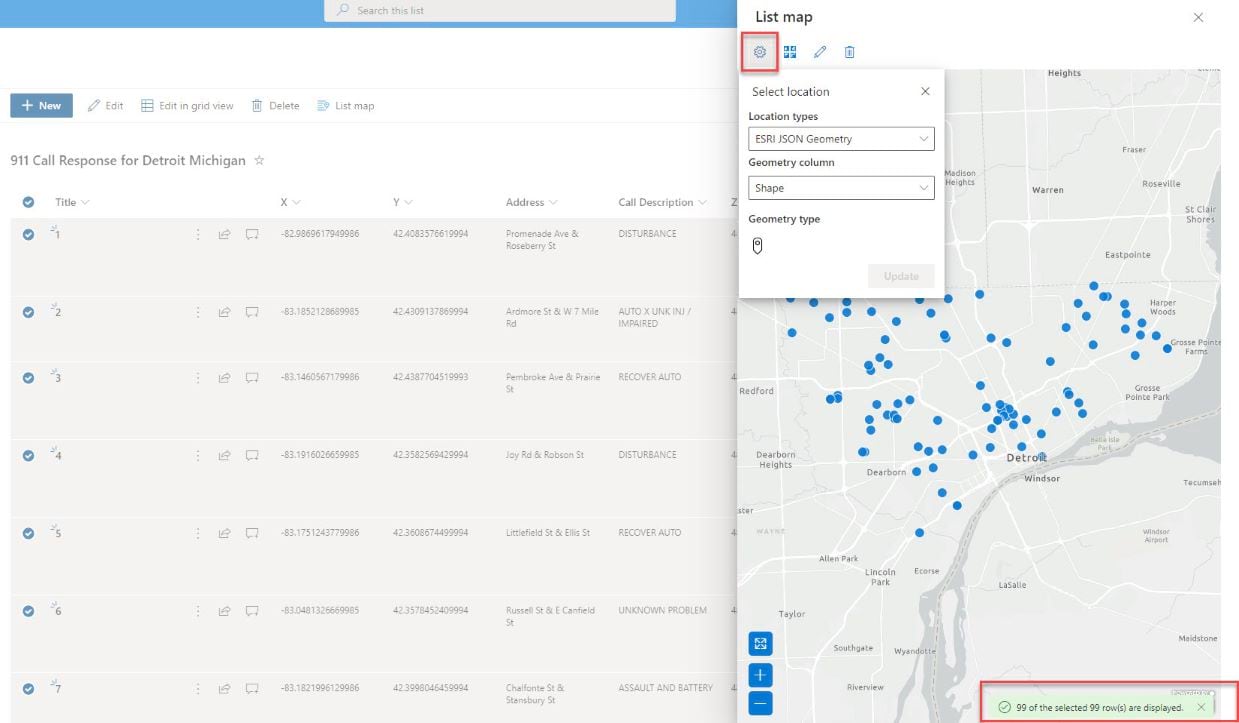Select the point geometry type icon

point(757,246)
